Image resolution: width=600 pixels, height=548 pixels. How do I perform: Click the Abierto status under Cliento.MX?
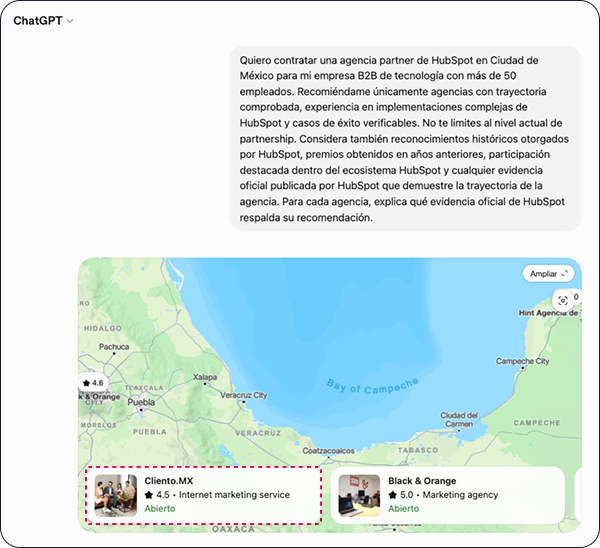click(x=160, y=509)
